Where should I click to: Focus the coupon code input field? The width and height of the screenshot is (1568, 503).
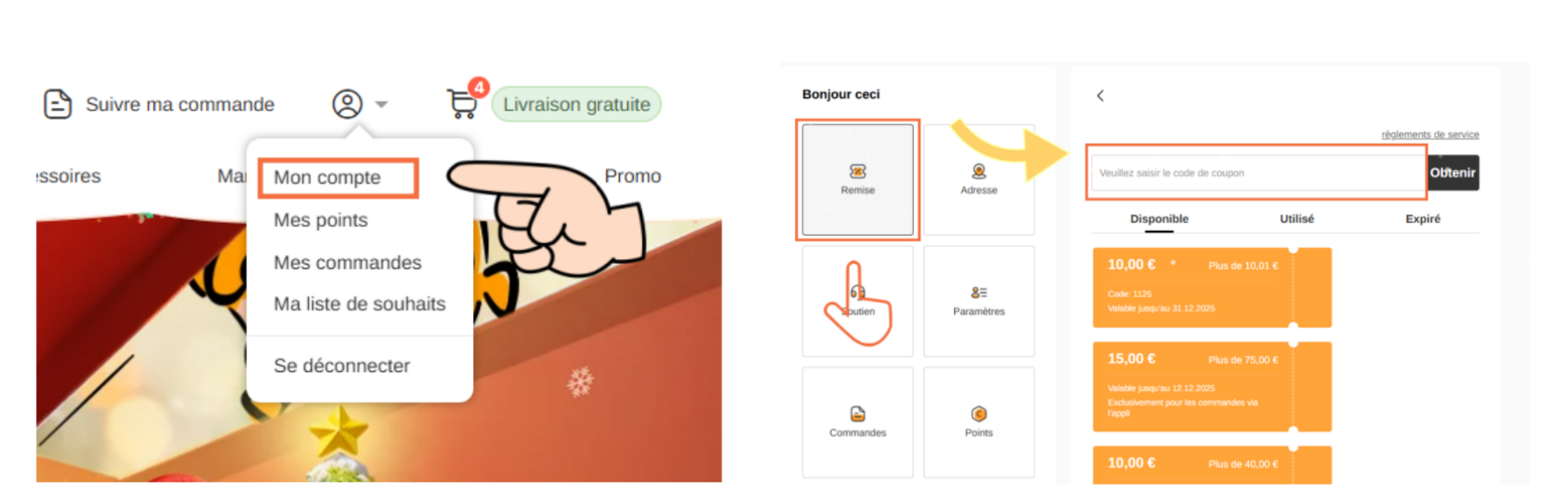[1257, 173]
